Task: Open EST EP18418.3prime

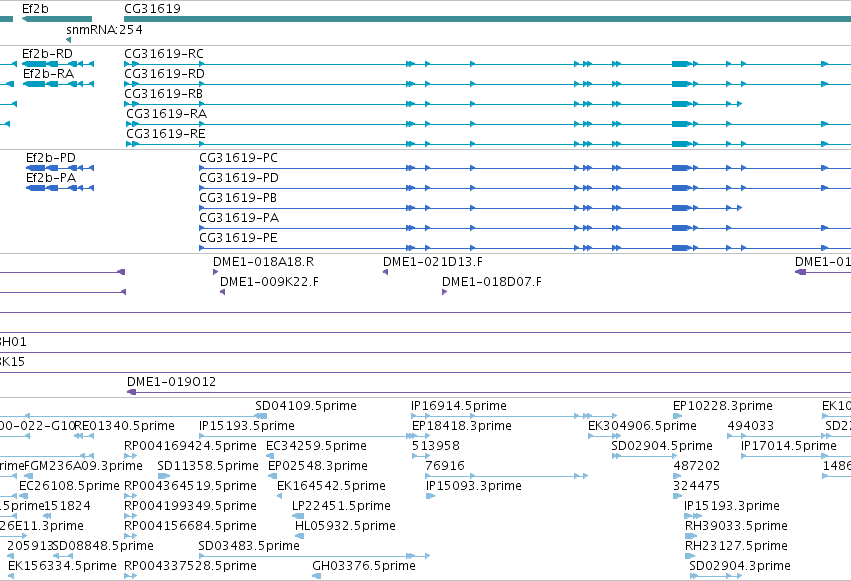Action: 462,426
